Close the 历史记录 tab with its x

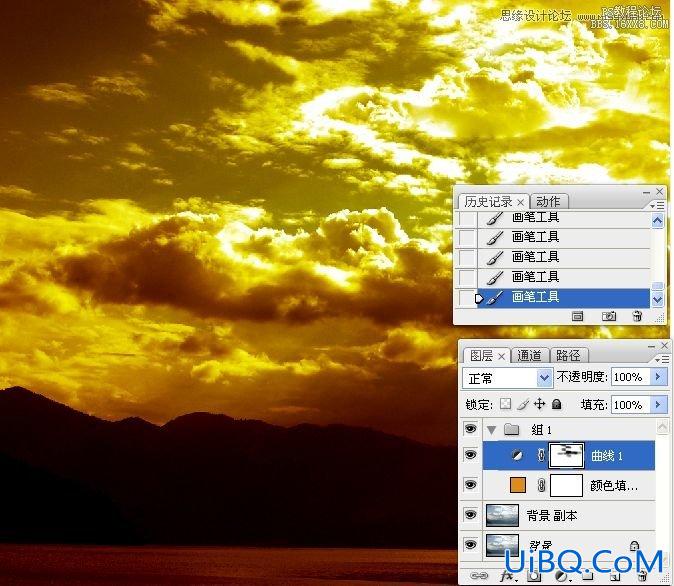click(x=520, y=202)
